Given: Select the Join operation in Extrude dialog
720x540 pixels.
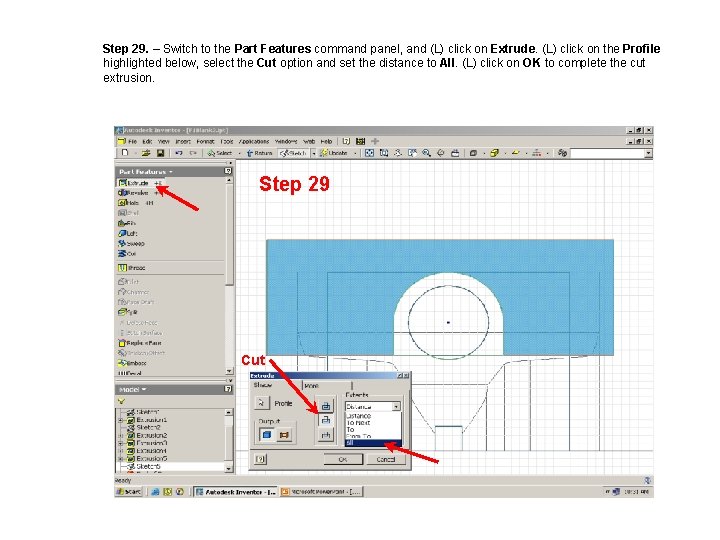Looking at the screenshot, I should click(x=326, y=406).
